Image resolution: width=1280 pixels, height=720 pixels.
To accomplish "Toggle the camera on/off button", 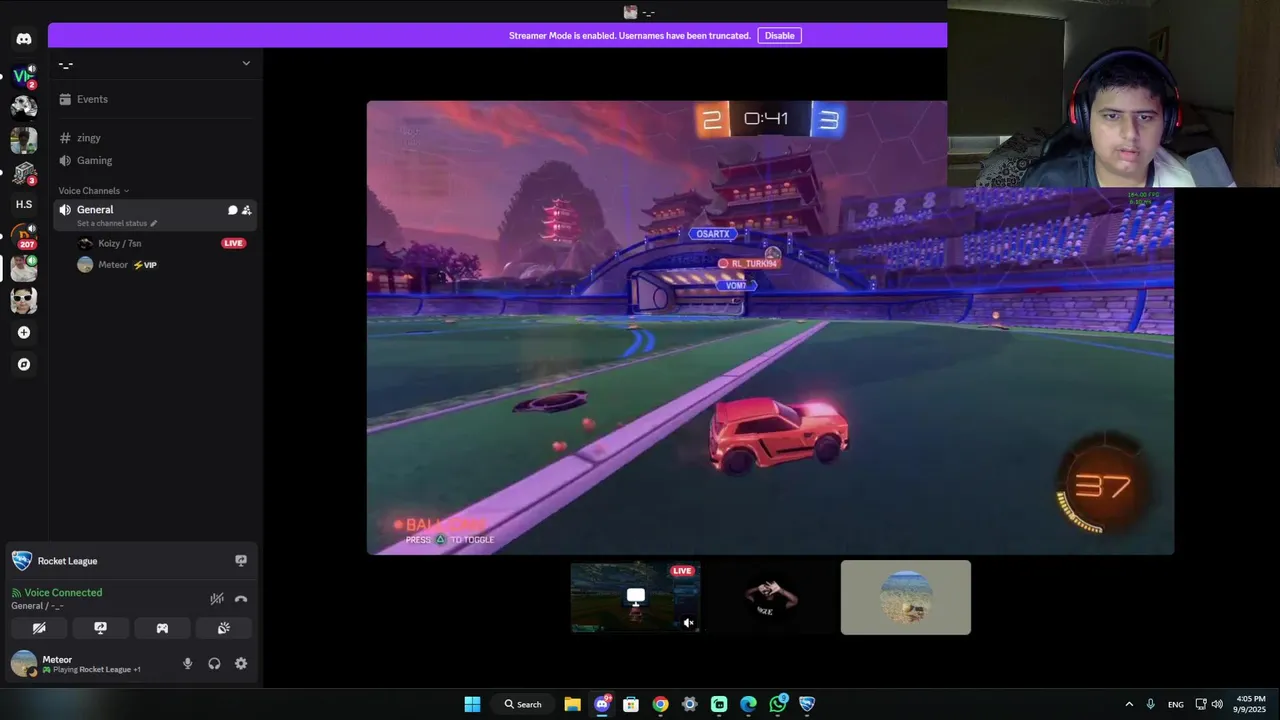I will [39, 628].
